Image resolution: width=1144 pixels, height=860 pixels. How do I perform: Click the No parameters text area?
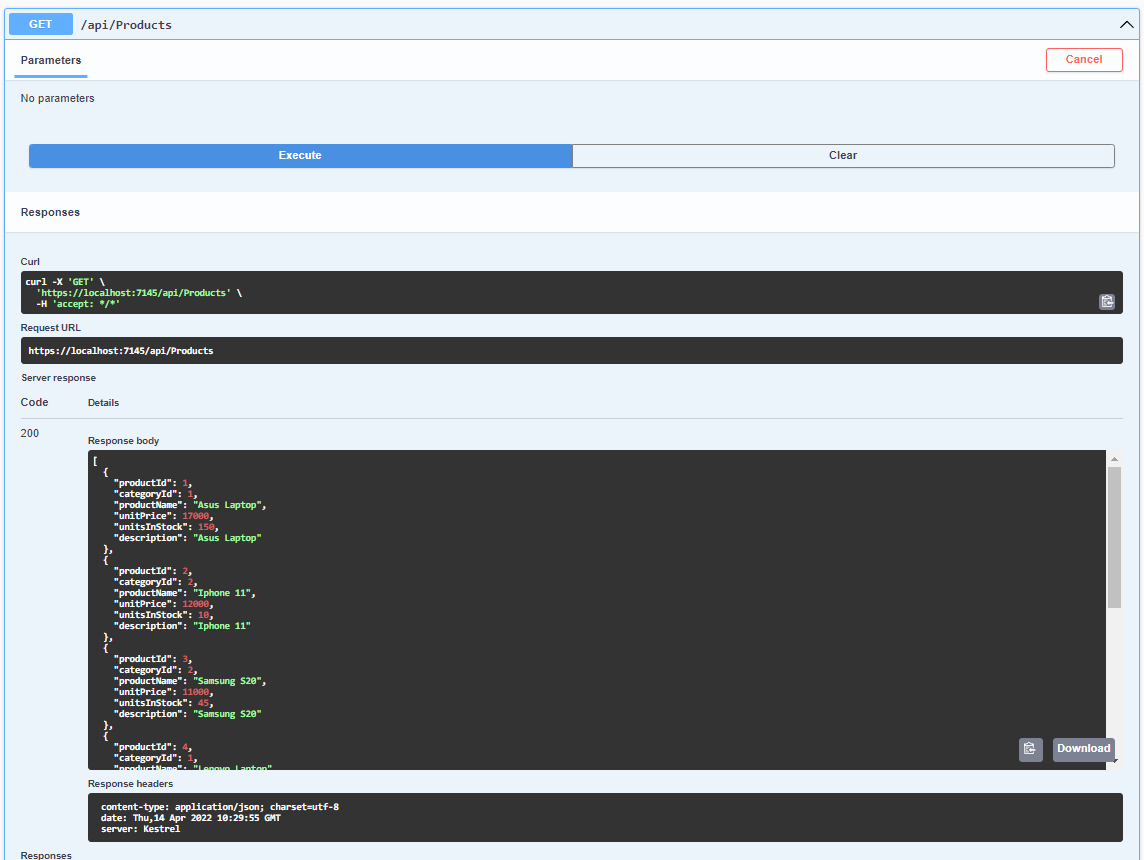coord(57,97)
